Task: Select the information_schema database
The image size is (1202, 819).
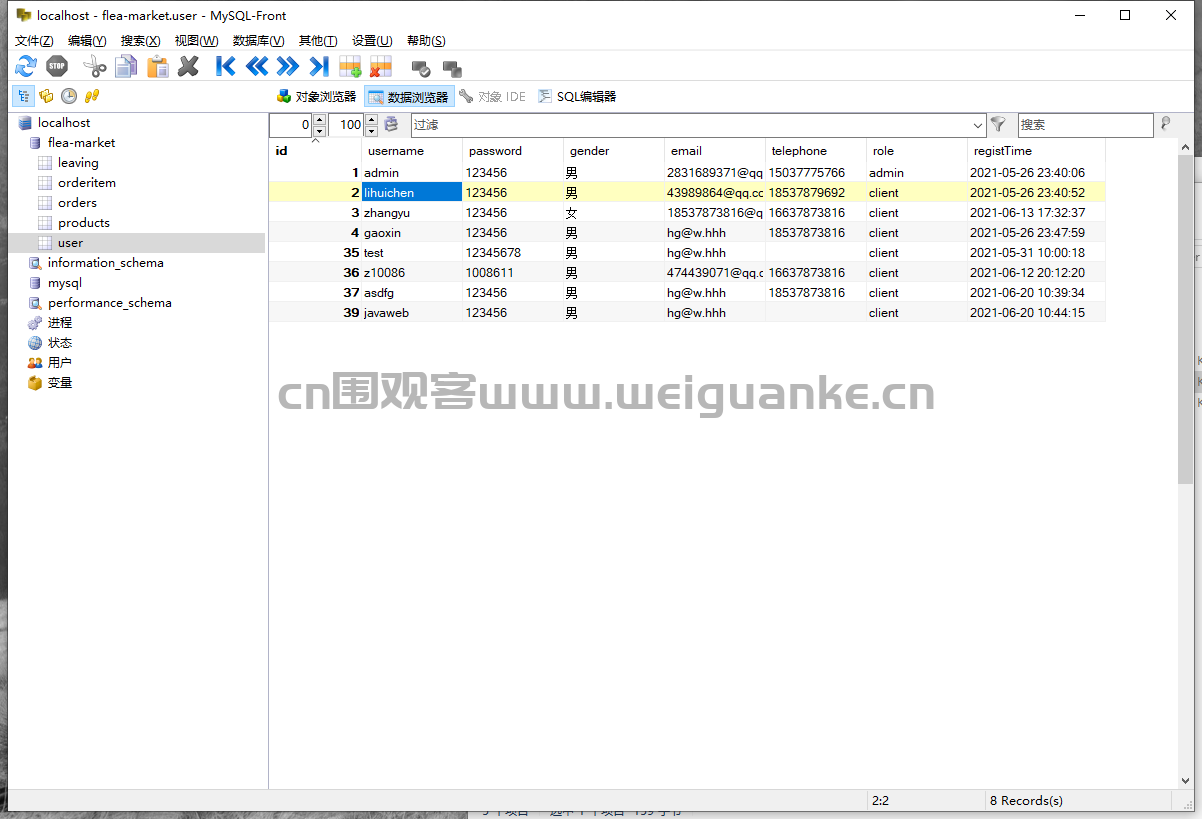Action: [x=105, y=263]
